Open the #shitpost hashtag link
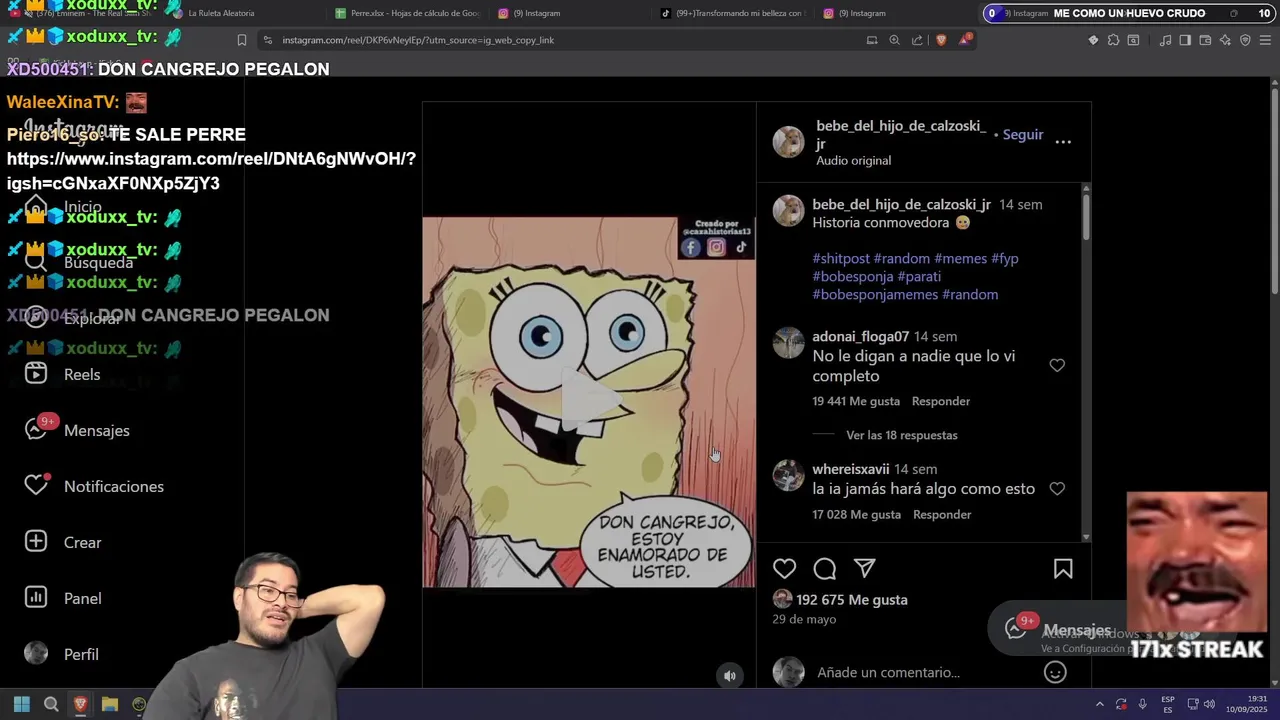Screen dimensions: 1280x720 pos(841,258)
